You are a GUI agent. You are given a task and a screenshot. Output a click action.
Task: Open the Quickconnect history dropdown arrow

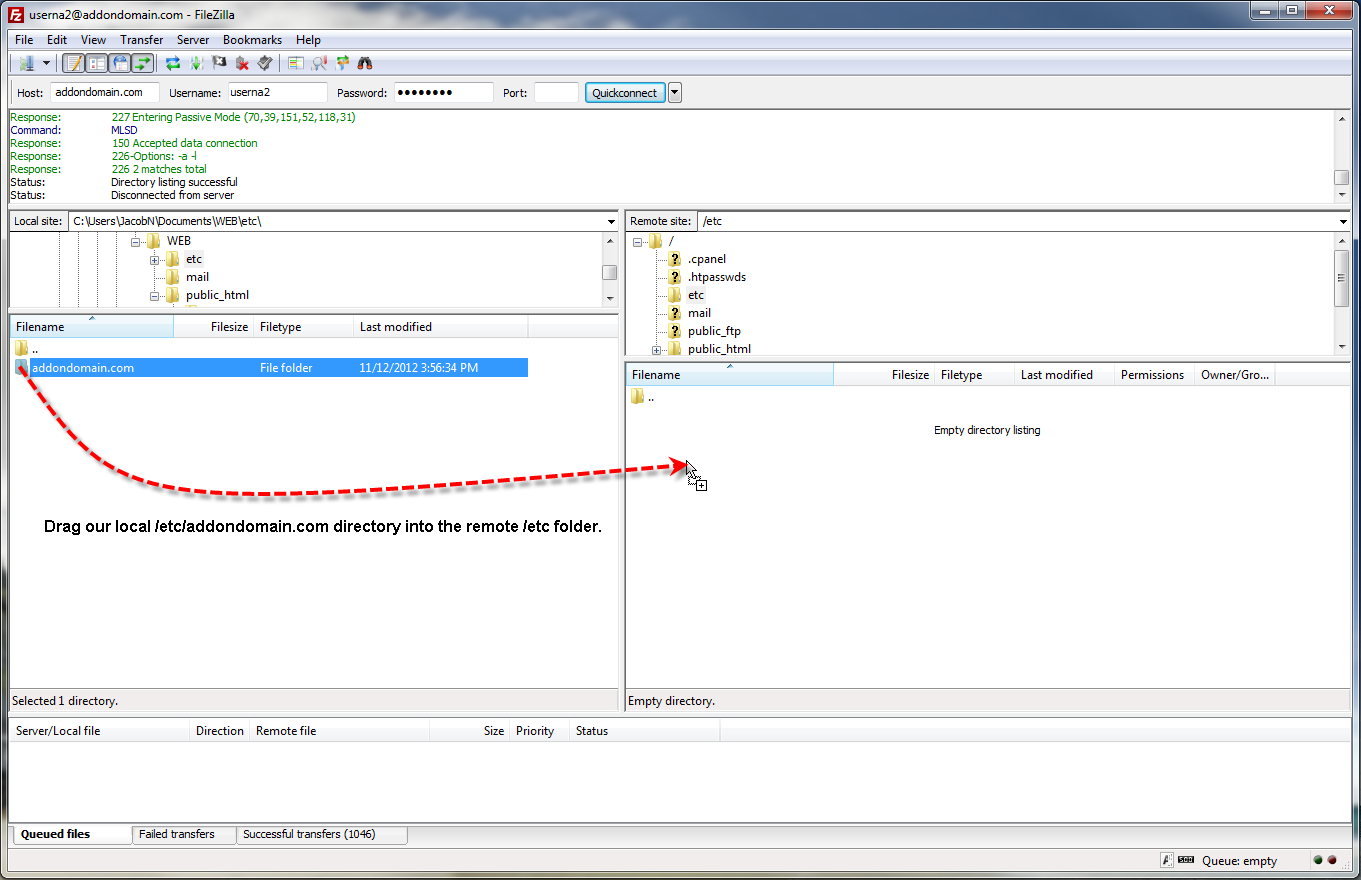pos(675,93)
